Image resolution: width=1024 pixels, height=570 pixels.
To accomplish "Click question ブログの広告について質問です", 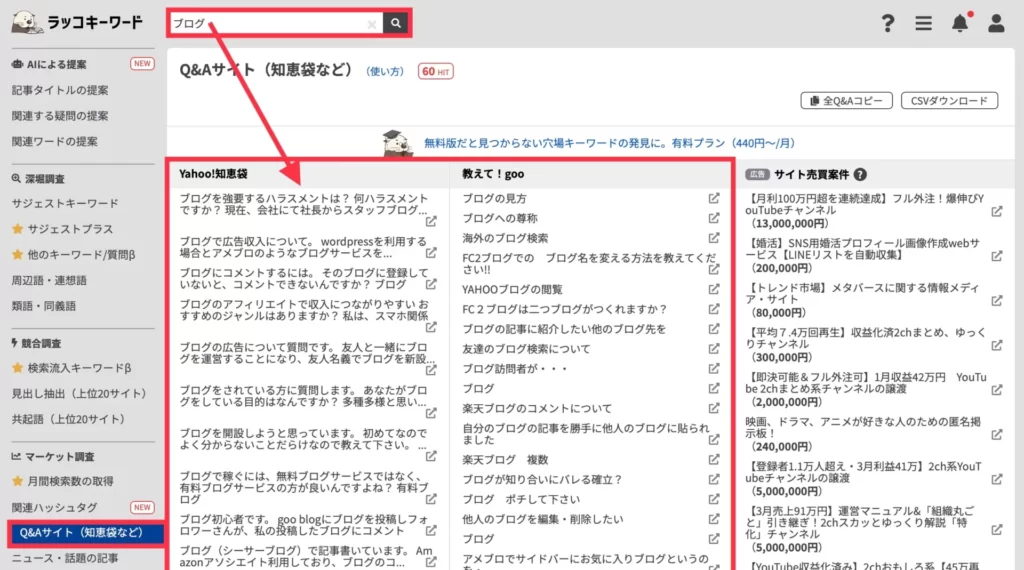I will 307,353.
